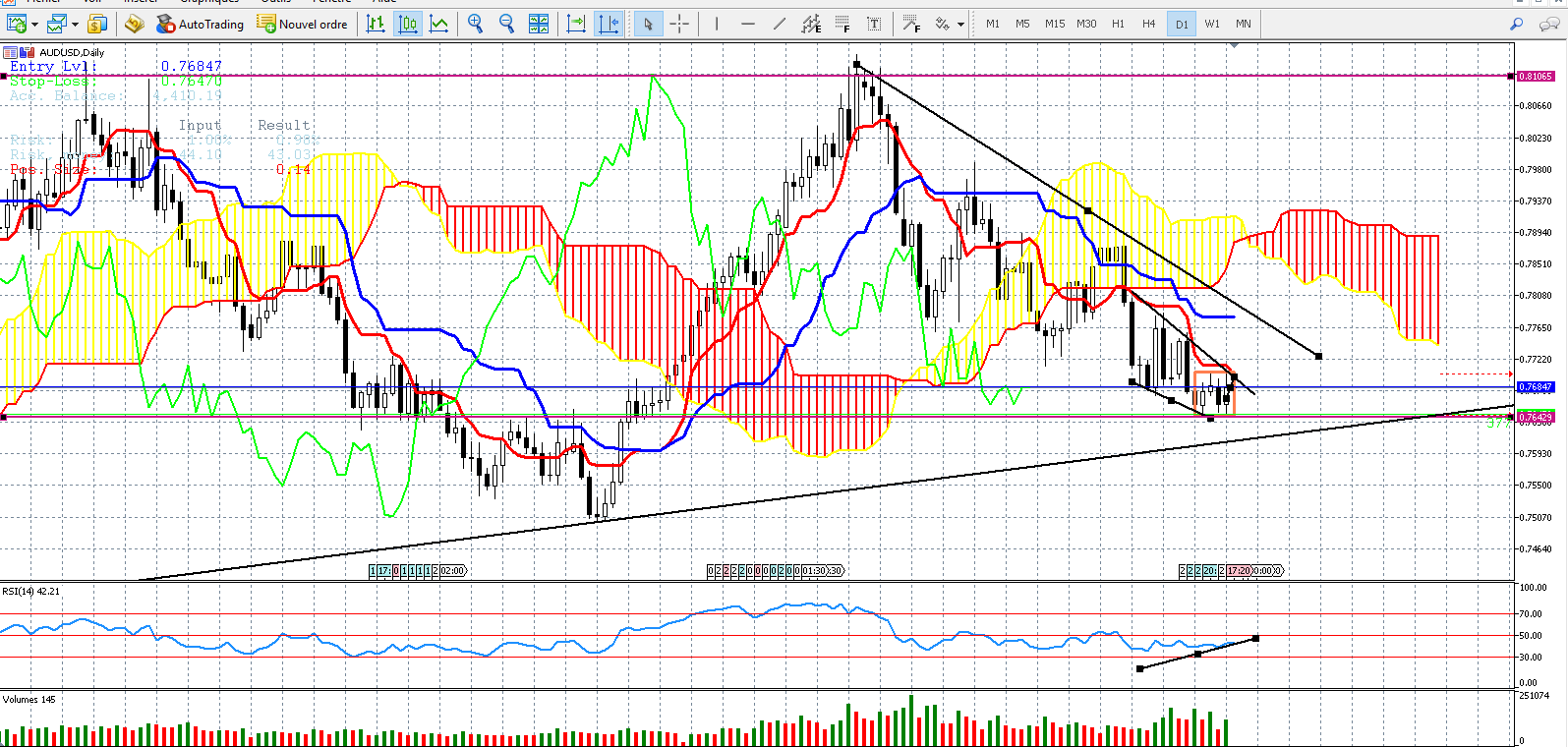Open the Profiles manager icon
This screenshot has width=1568, height=747.
56,24
